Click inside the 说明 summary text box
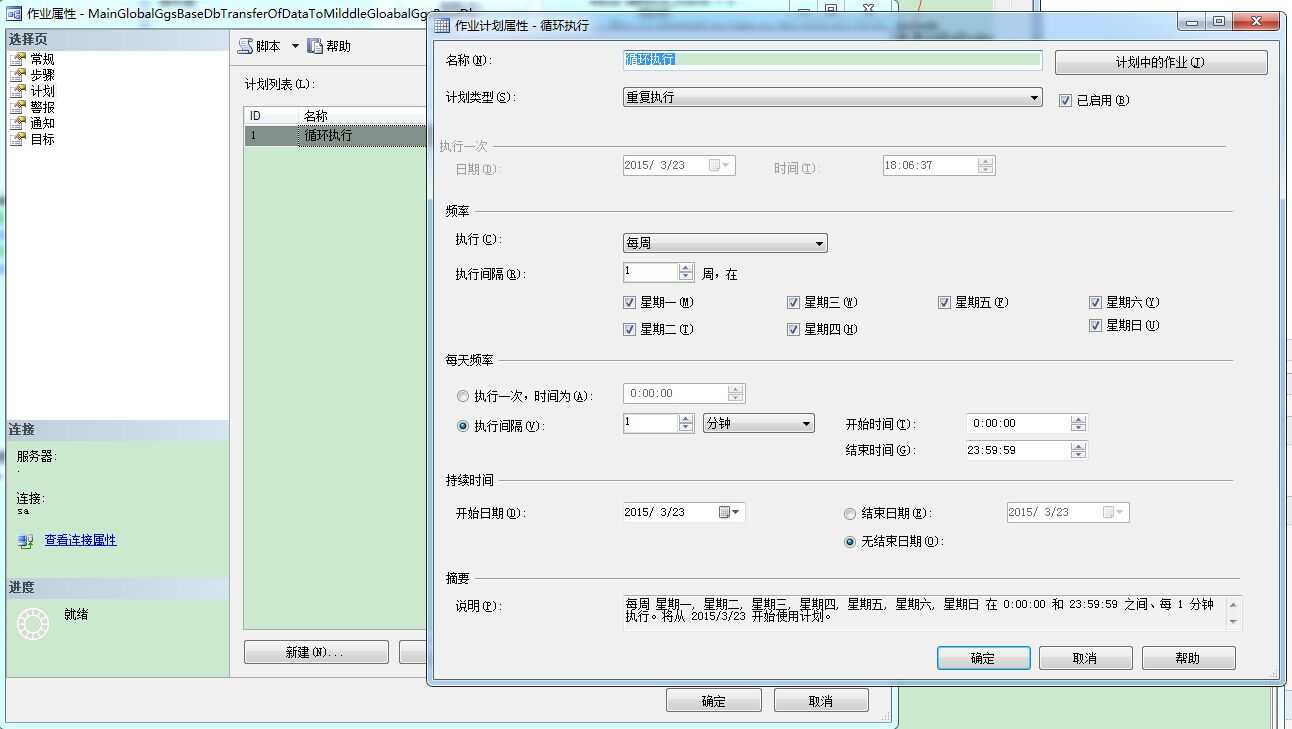Viewport: 1292px width, 729px height. tap(923, 612)
